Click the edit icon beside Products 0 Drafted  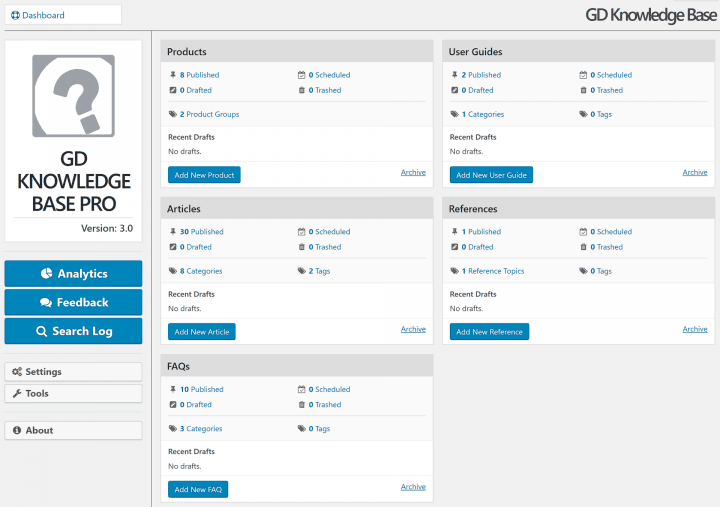173,90
